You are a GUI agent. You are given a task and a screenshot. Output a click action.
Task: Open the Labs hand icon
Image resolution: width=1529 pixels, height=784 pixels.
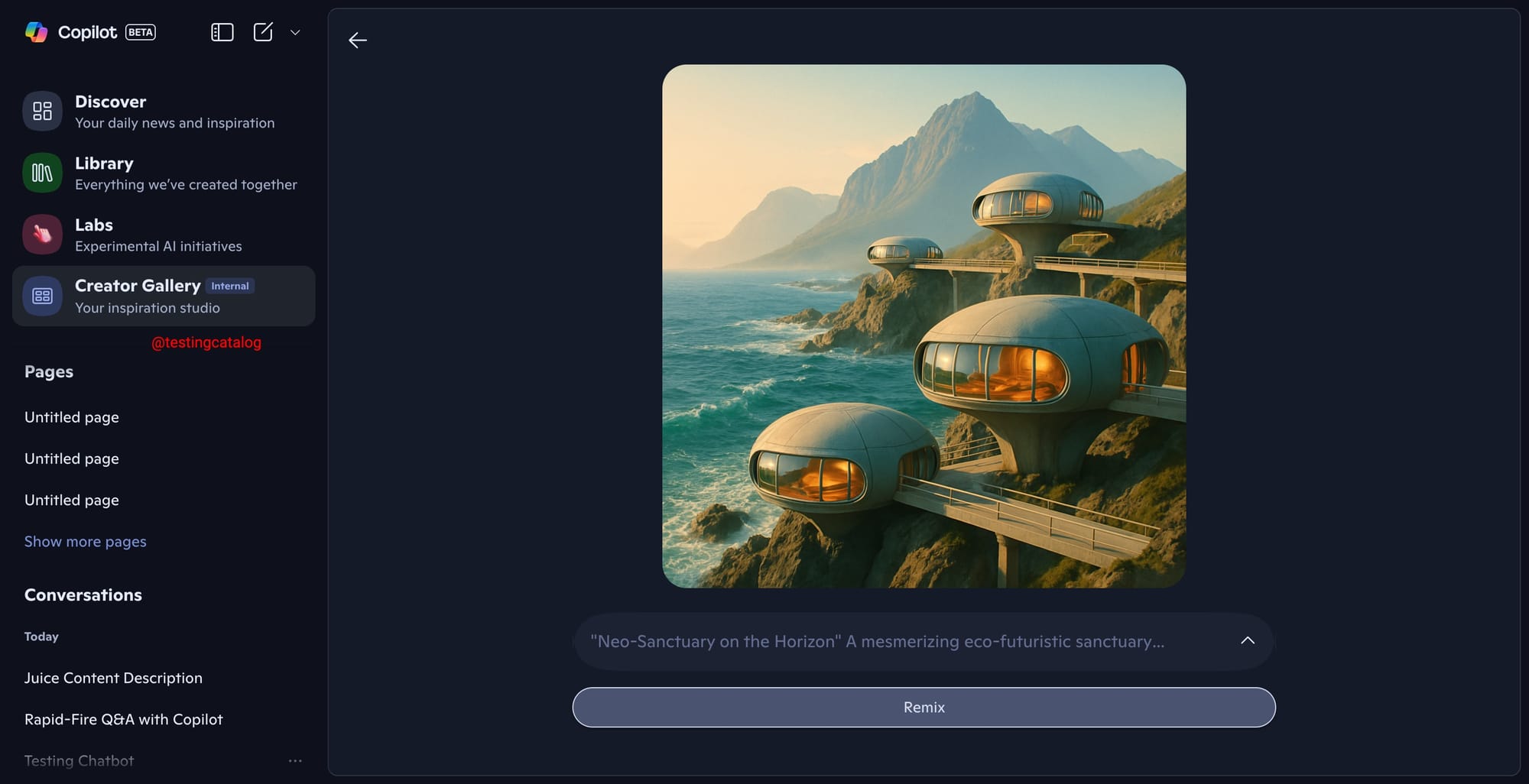click(x=42, y=235)
